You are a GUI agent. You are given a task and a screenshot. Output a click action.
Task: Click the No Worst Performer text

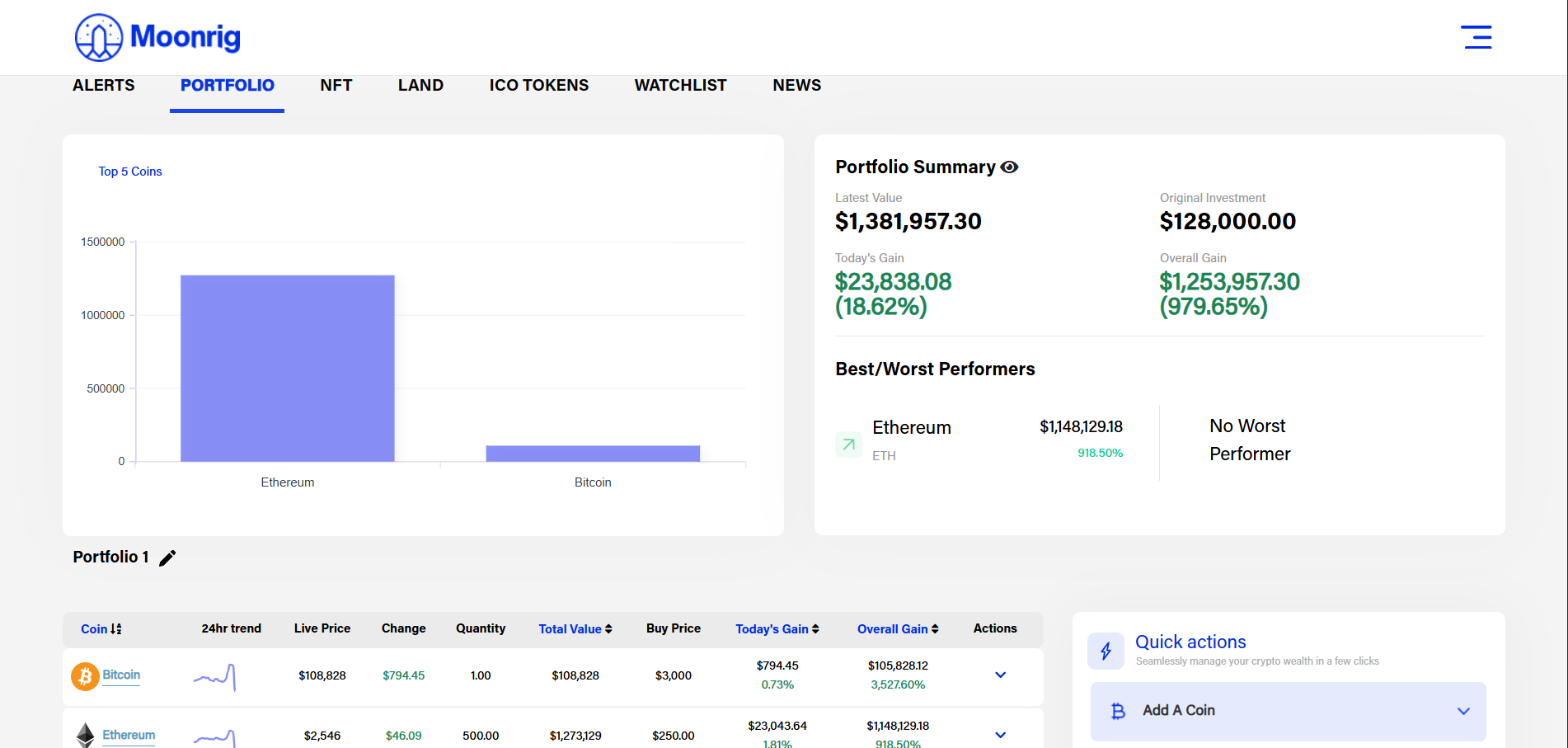point(1250,440)
